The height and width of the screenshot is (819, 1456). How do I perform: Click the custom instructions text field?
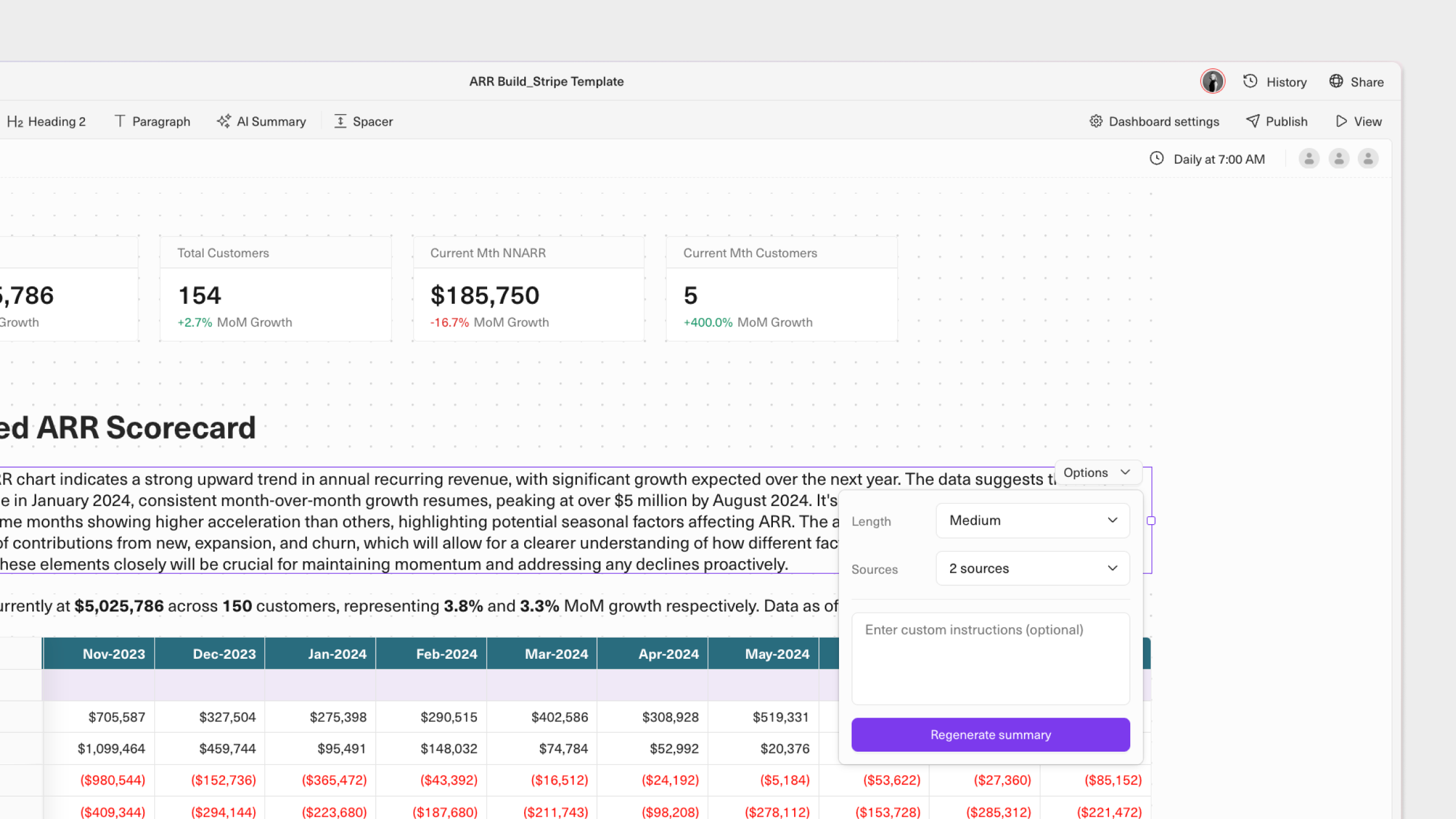[990, 658]
